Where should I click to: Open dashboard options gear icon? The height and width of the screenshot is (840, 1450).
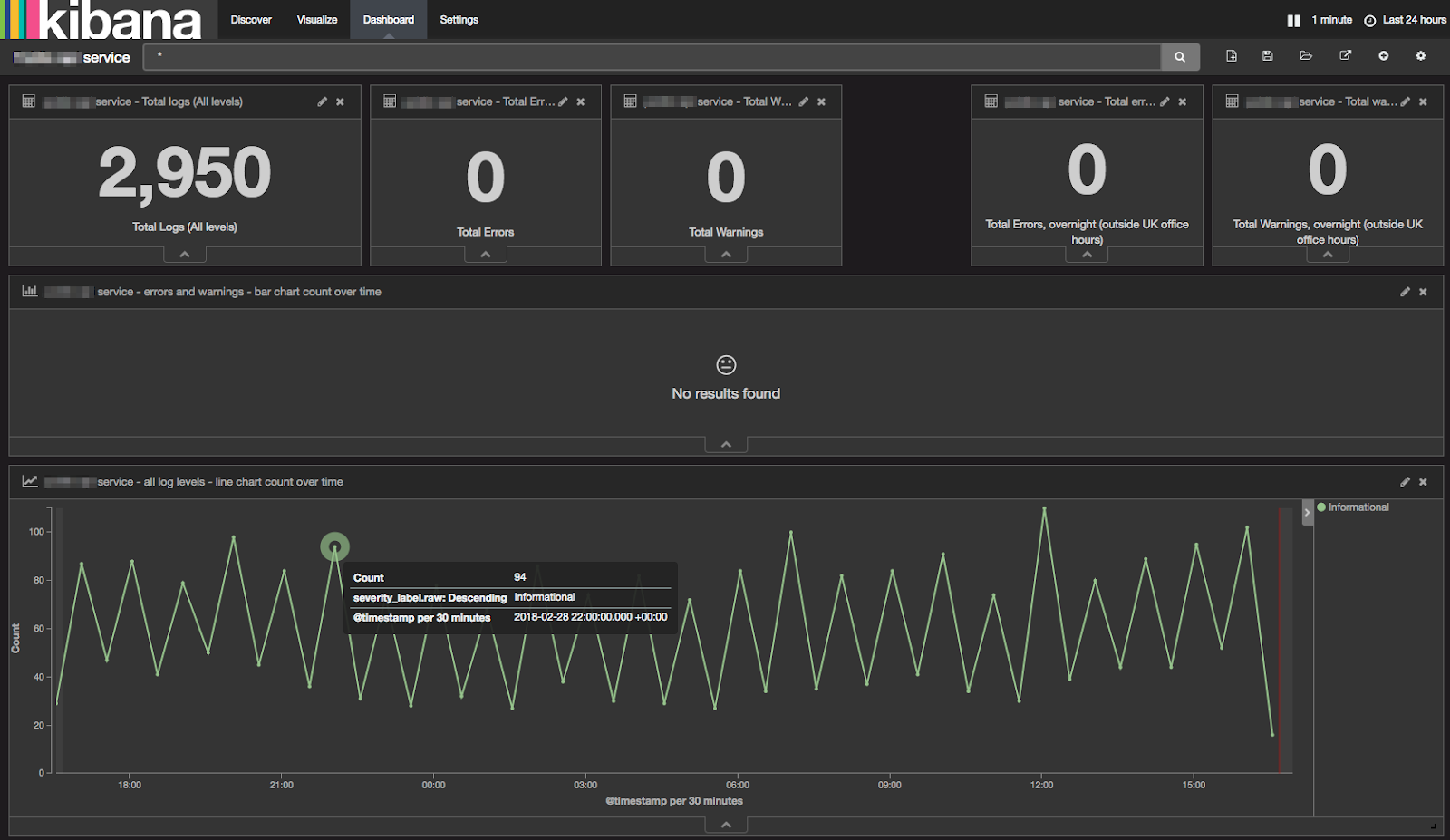pos(1420,56)
